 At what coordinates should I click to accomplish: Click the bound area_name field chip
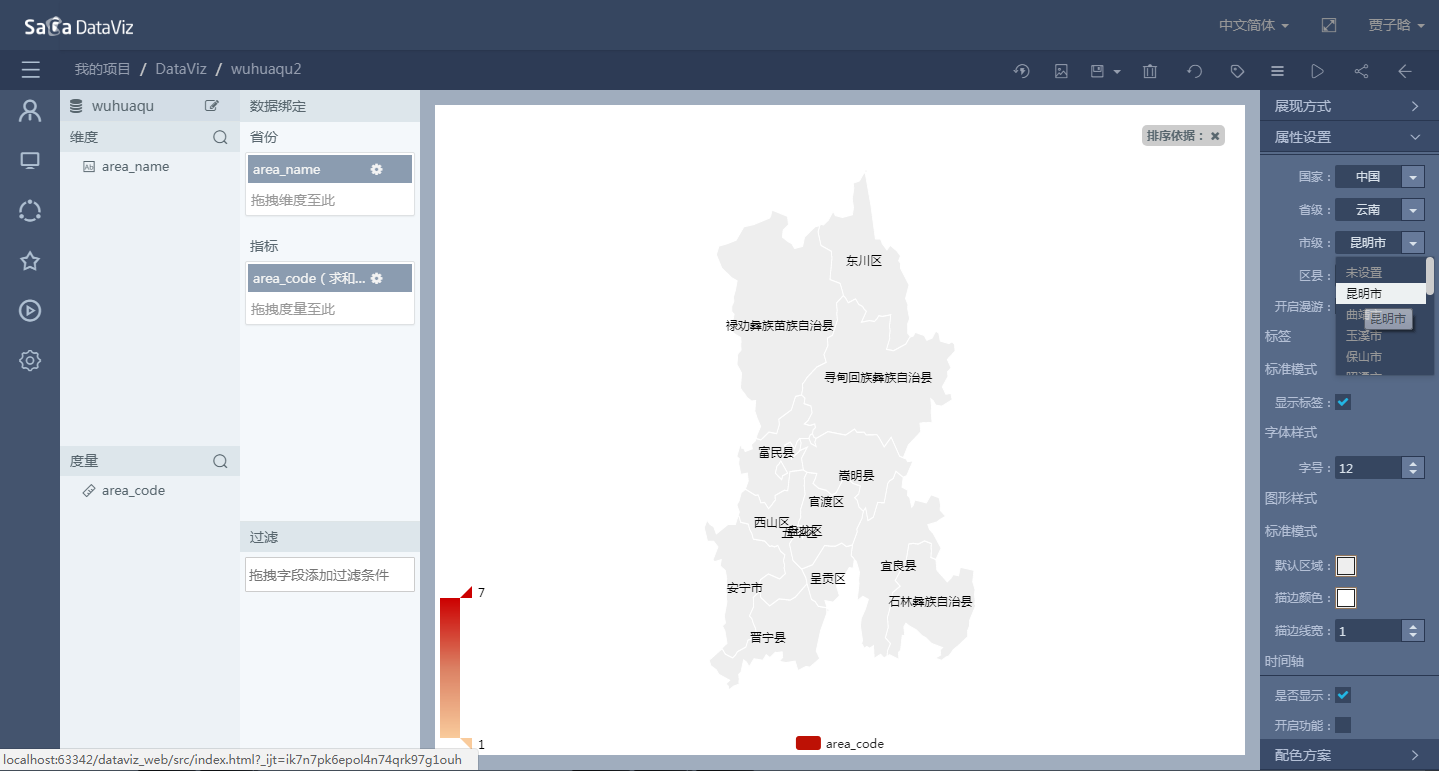[x=330, y=169]
